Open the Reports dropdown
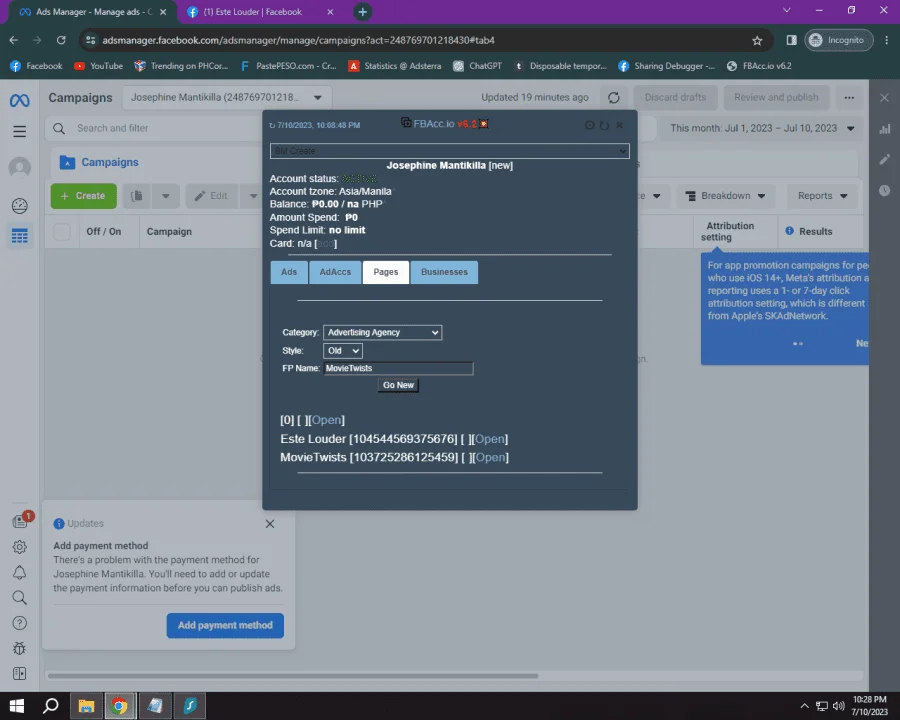Image resolution: width=900 pixels, height=720 pixels. pyautogui.click(x=822, y=196)
